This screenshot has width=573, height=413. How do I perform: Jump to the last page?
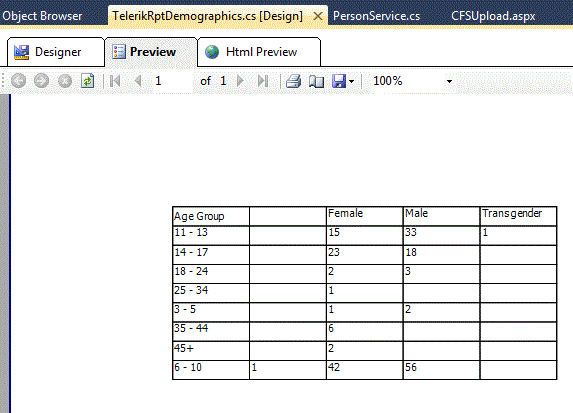tap(263, 81)
